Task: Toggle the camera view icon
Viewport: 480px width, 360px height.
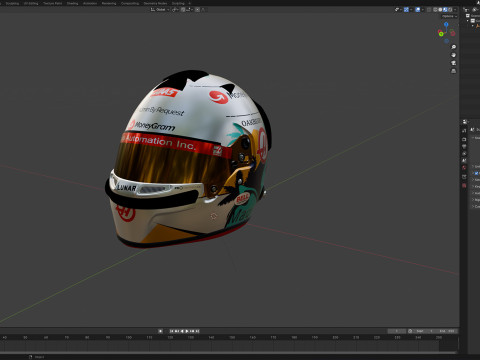Action: pyautogui.click(x=453, y=63)
